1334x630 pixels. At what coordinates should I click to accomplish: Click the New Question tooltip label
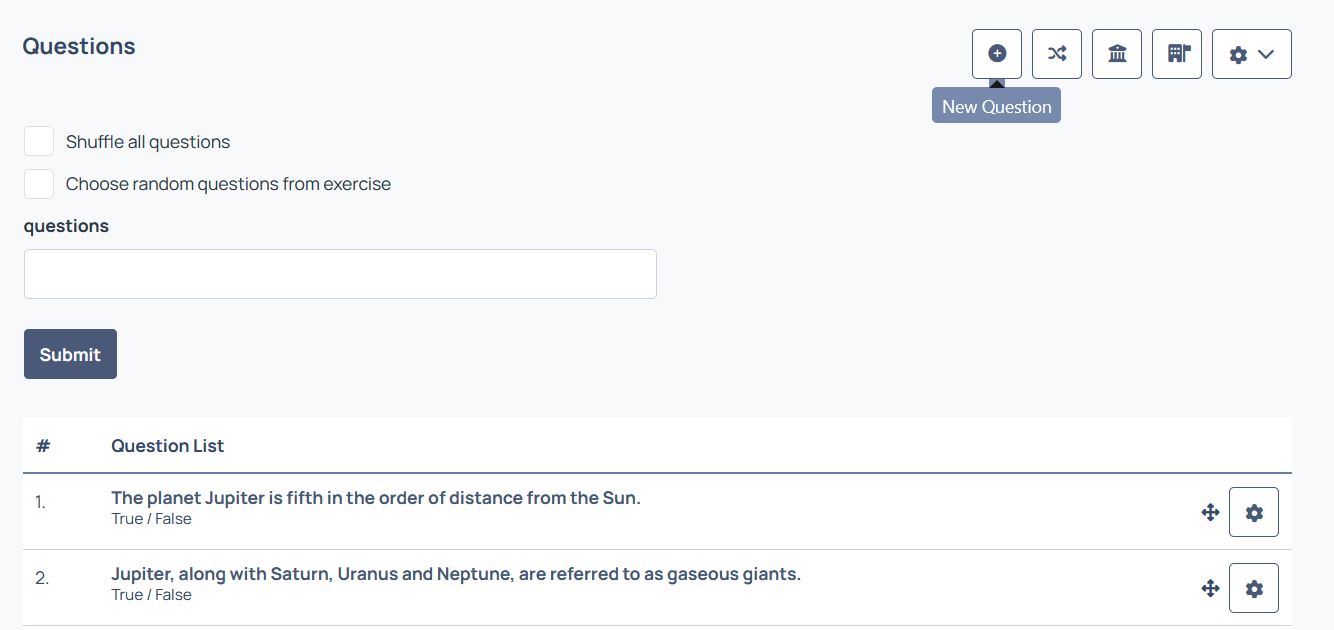tap(996, 106)
